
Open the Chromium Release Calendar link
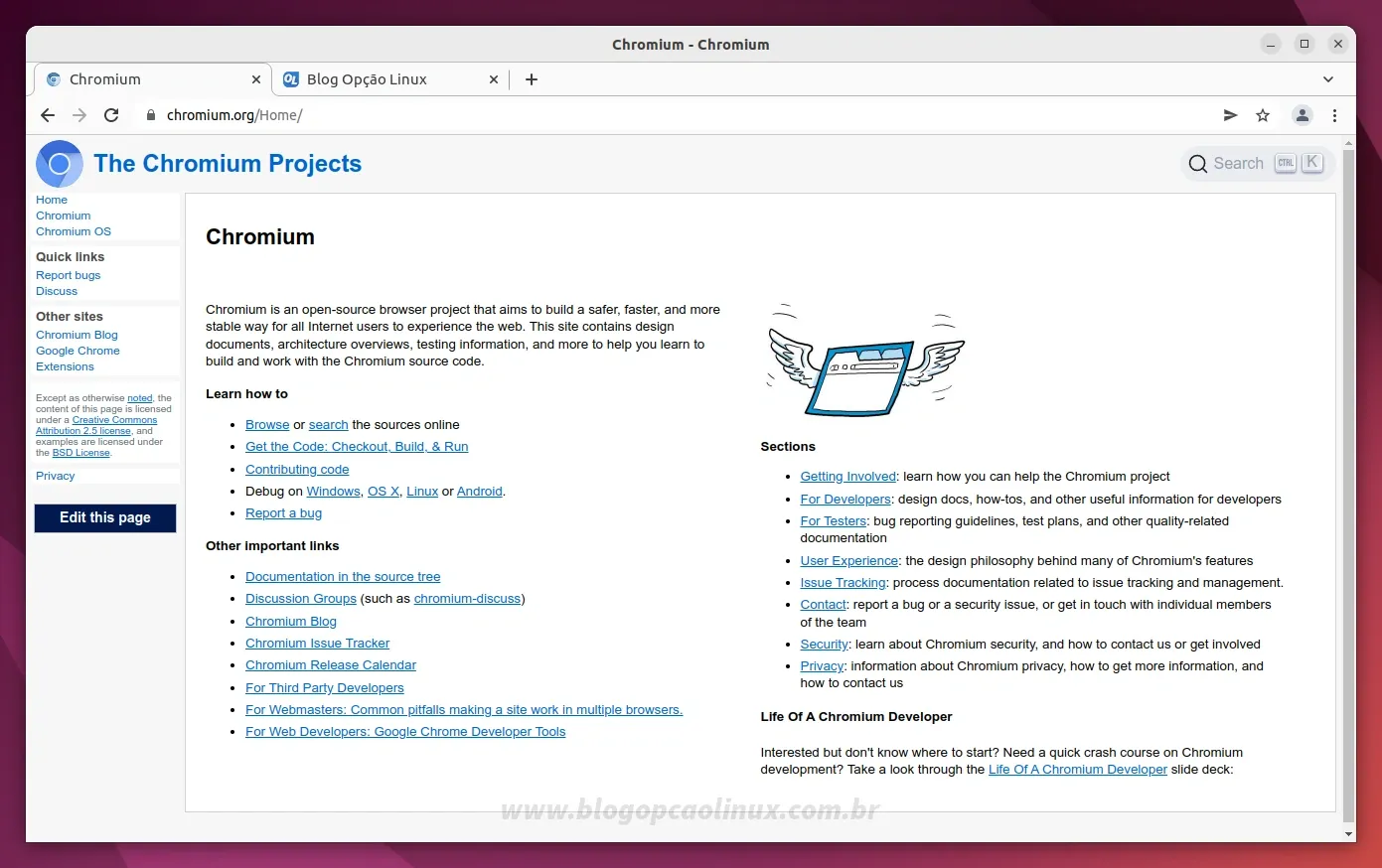(x=331, y=665)
